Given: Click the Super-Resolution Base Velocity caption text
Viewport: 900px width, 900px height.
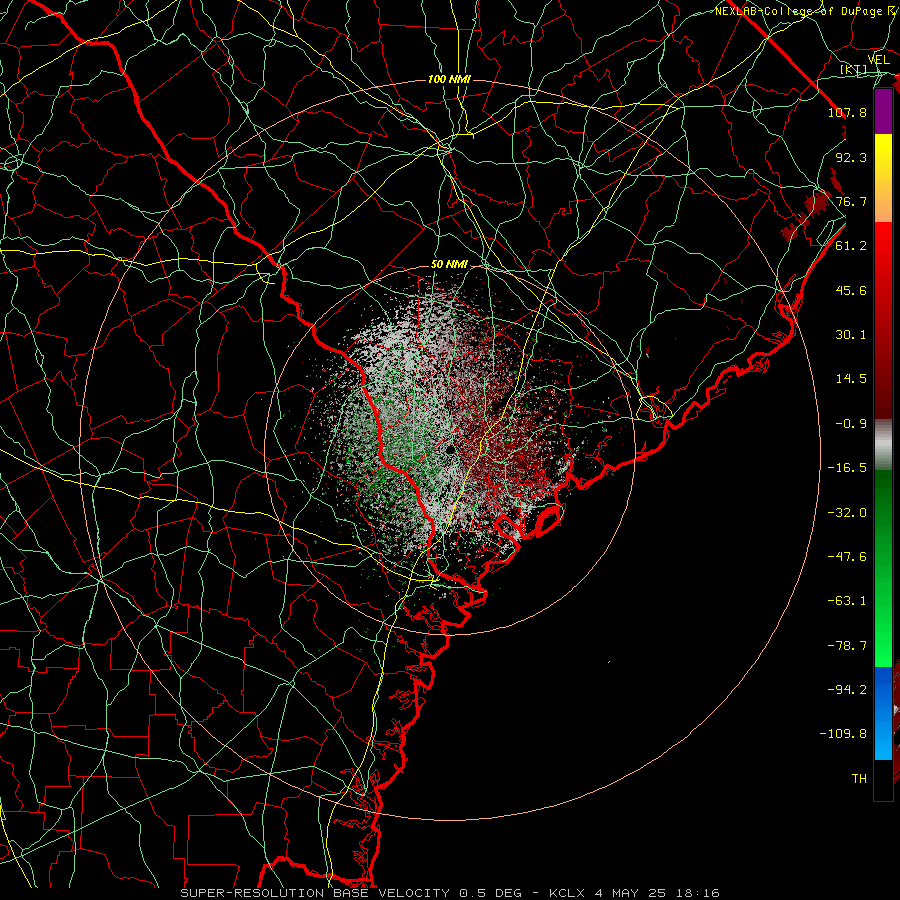Looking at the screenshot, I should pyautogui.click(x=450, y=893).
